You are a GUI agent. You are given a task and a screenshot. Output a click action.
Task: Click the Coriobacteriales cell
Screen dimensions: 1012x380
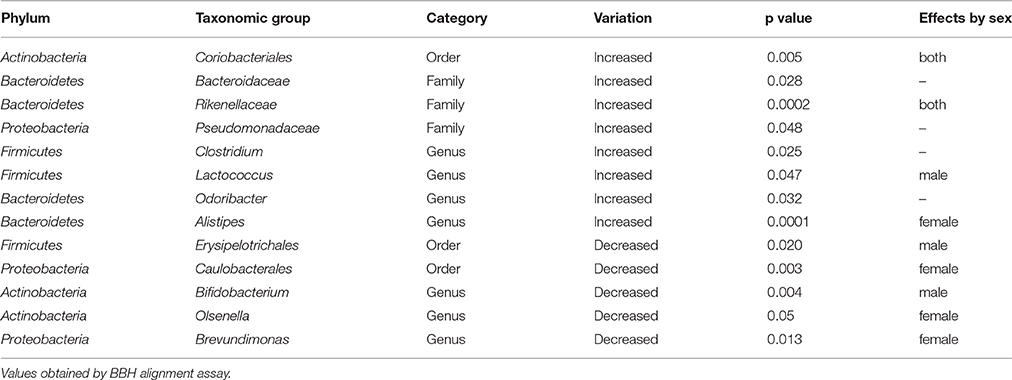[x=243, y=57]
